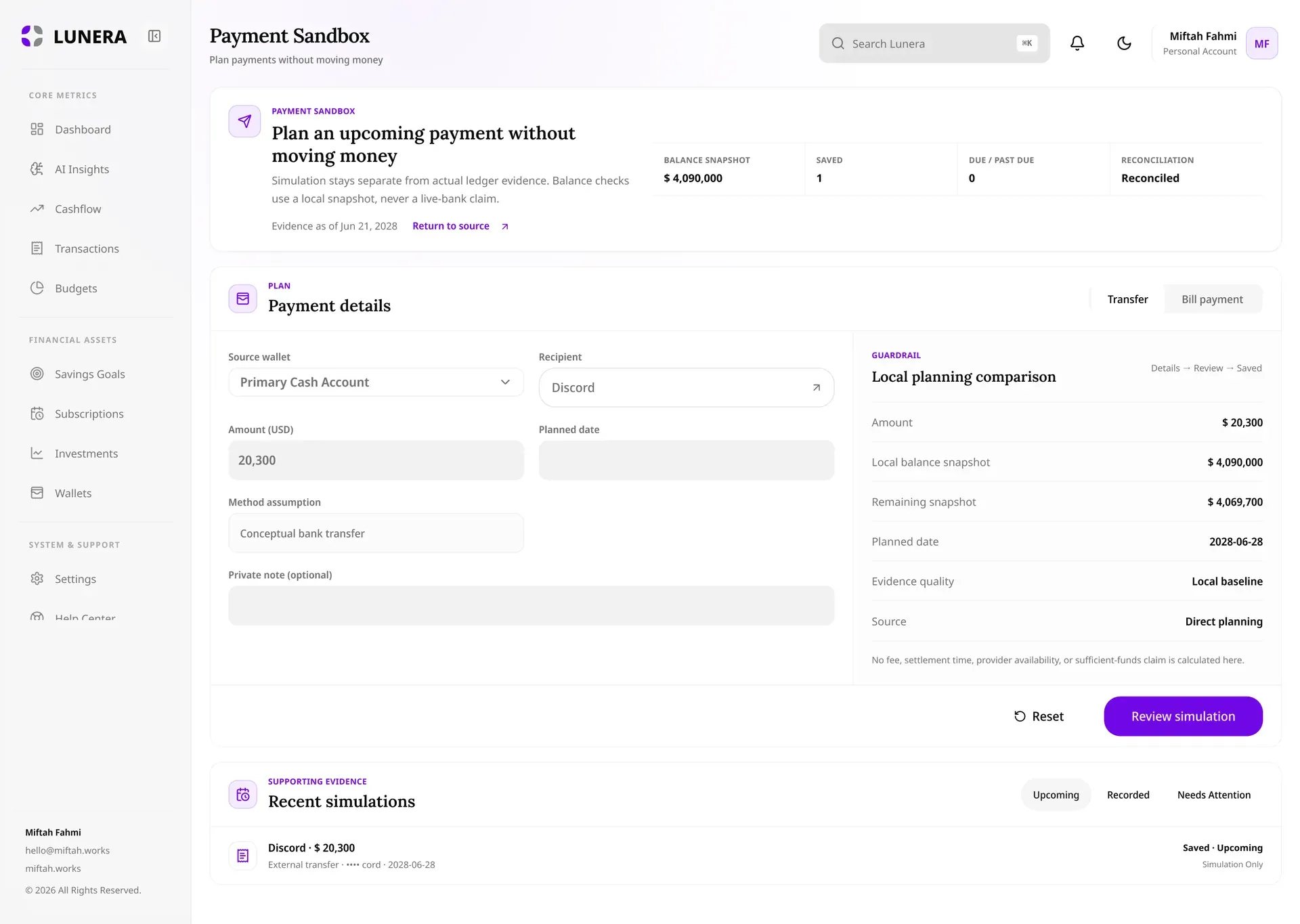
Task: Click the Cashflow trend icon
Action: coord(37,208)
